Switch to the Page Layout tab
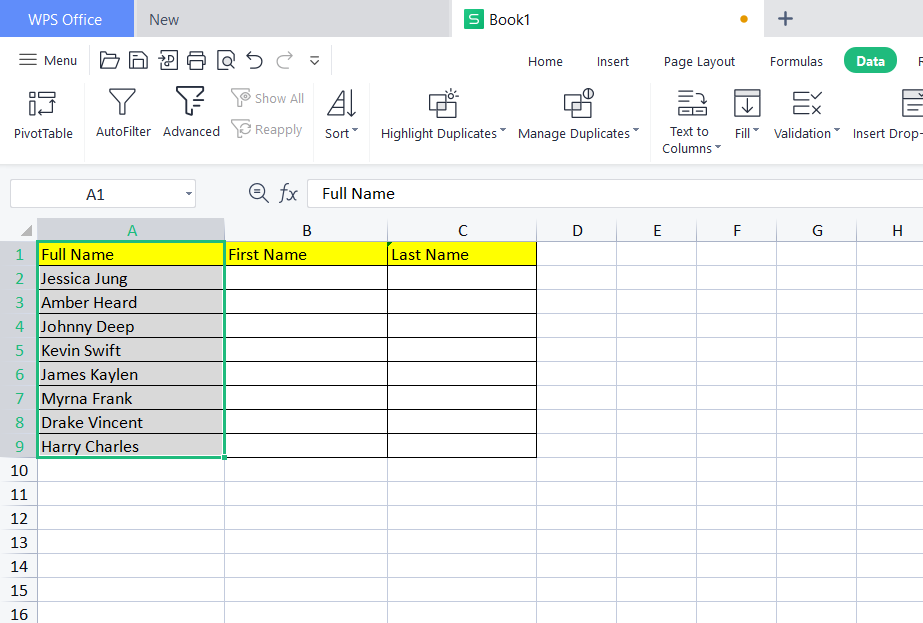This screenshot has height=623, width=923. tap(699, 61)
